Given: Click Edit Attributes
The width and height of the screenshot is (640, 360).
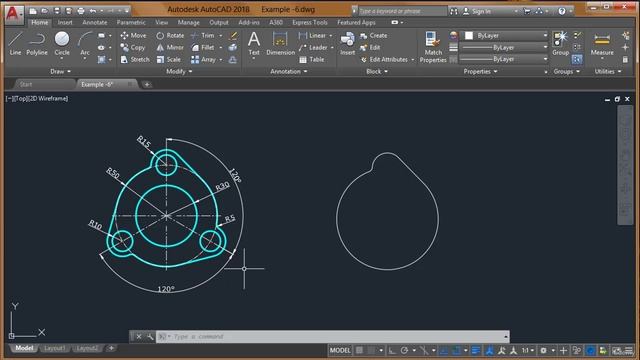Looking at the screenshot, I should coord(384,60).
